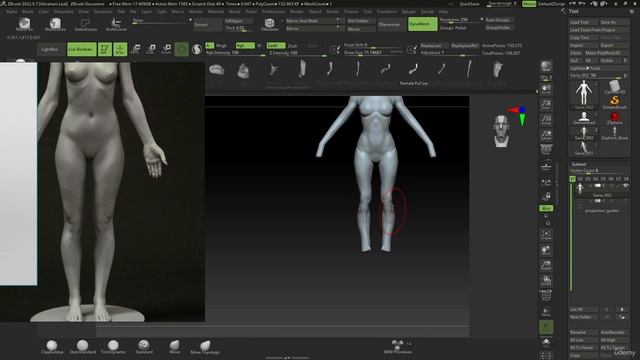
Task: Adjust the Rgb Intensity slider
Action: [x=235, y=53]
